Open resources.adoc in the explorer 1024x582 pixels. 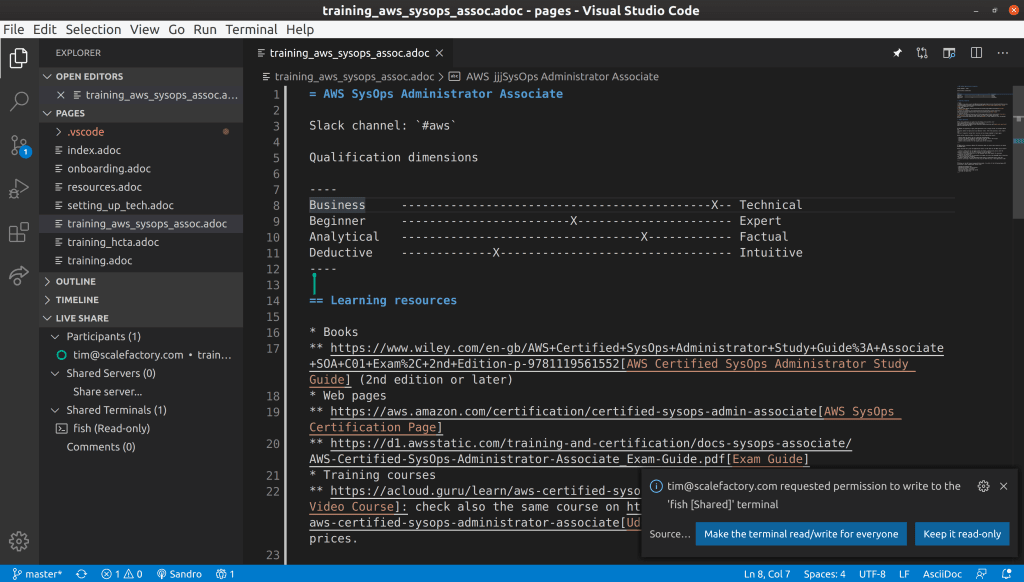coord(141,187)
